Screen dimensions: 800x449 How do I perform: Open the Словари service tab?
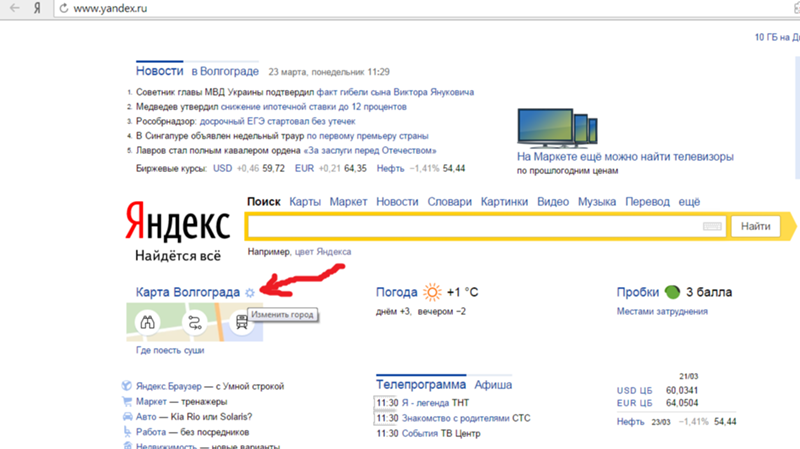click(x=449, y=202)
